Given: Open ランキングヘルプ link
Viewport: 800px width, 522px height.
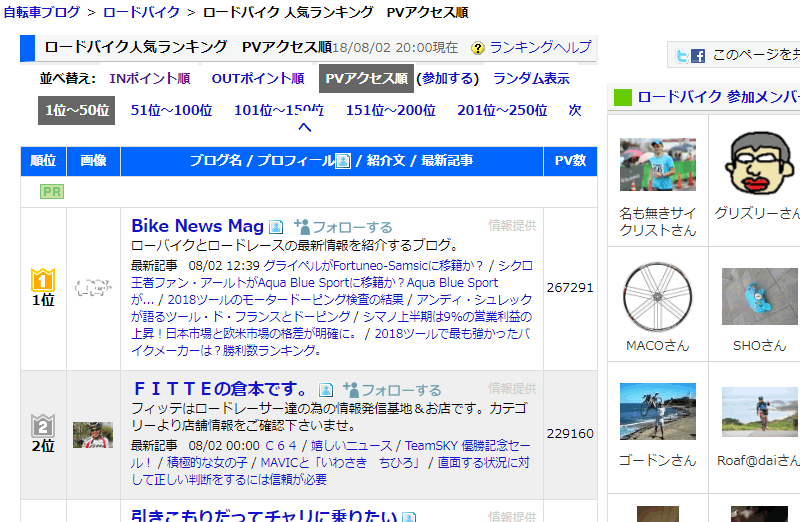Looking at the screenshot, I should pyautogui.click(x=540, y=47).
